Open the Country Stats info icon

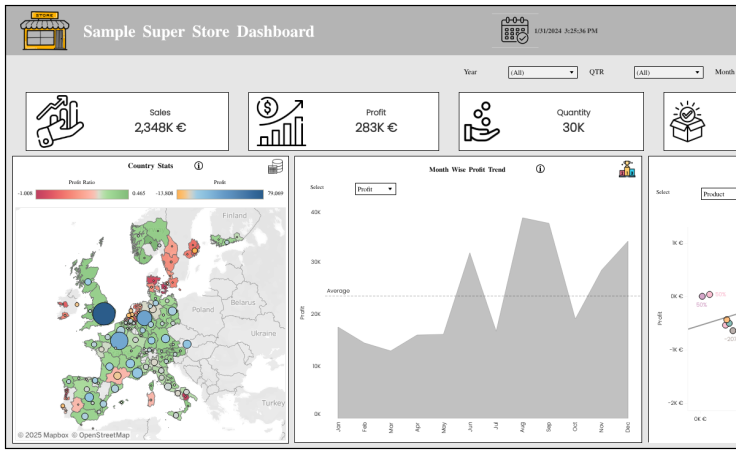(x=198, y=166)
